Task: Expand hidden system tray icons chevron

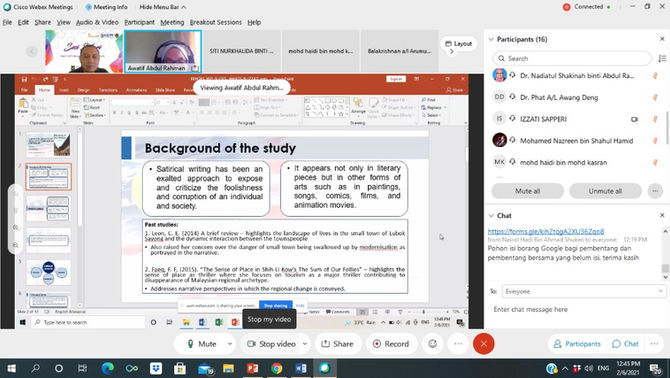Action: click(x=565, y=368)
